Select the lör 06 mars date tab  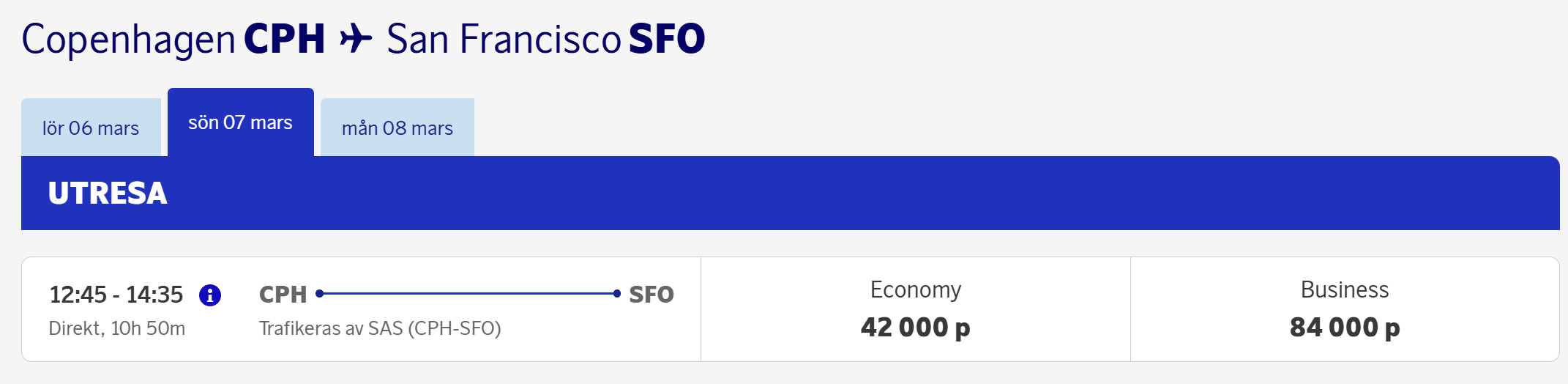91,128
